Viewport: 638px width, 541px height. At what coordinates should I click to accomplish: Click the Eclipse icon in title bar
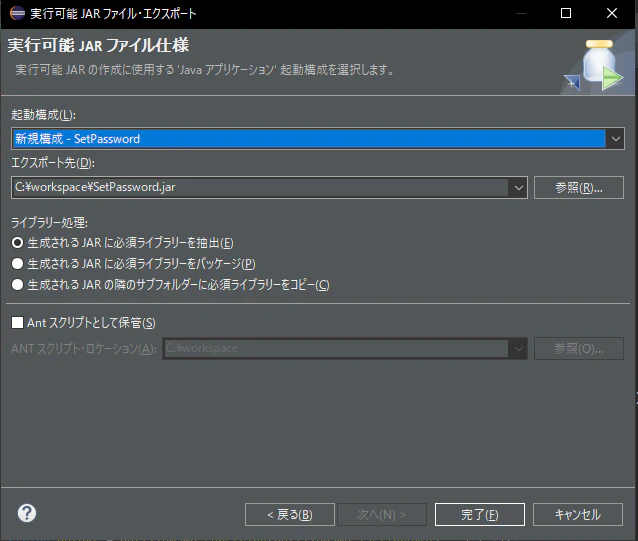point(17,13)
